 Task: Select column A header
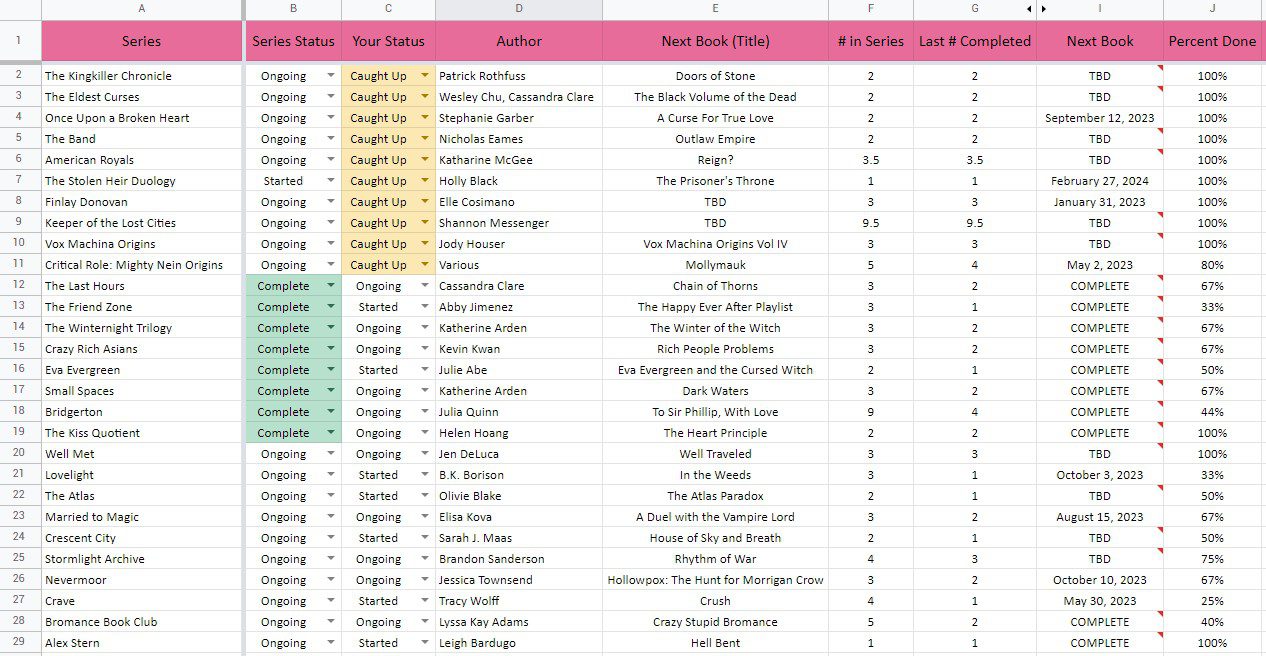[x=141, y=9]
